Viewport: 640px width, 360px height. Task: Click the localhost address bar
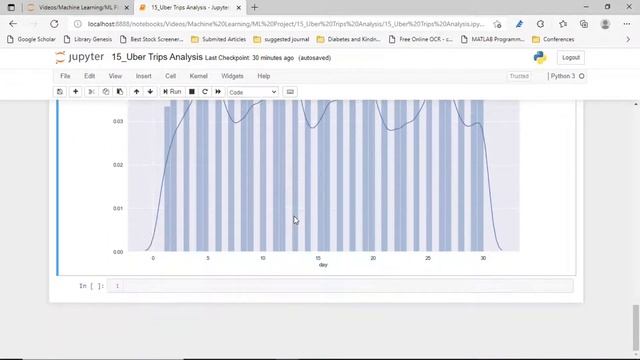coord(286,24)
